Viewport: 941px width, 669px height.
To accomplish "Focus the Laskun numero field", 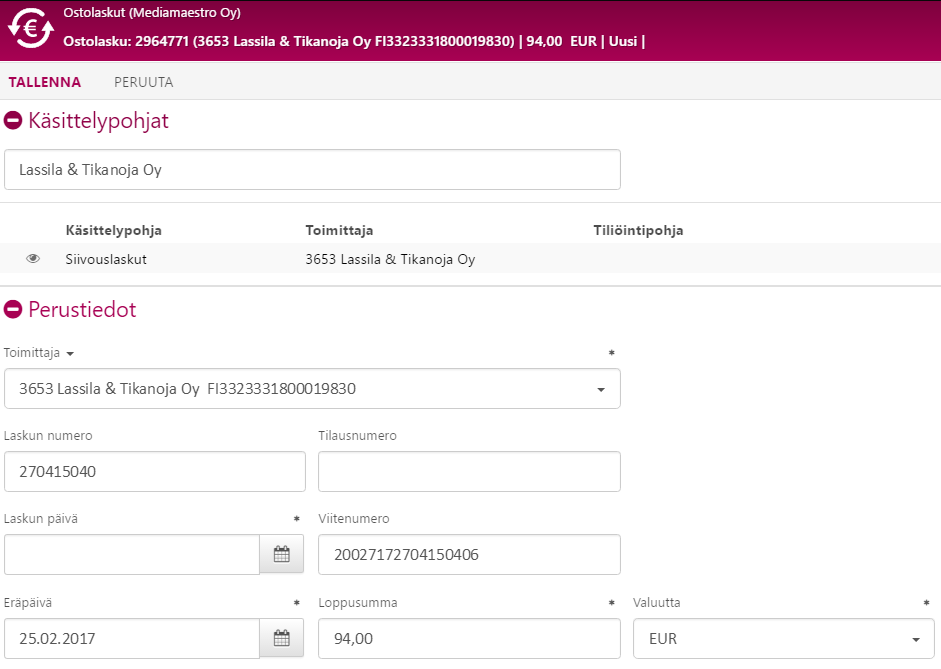I will (155, 471).
